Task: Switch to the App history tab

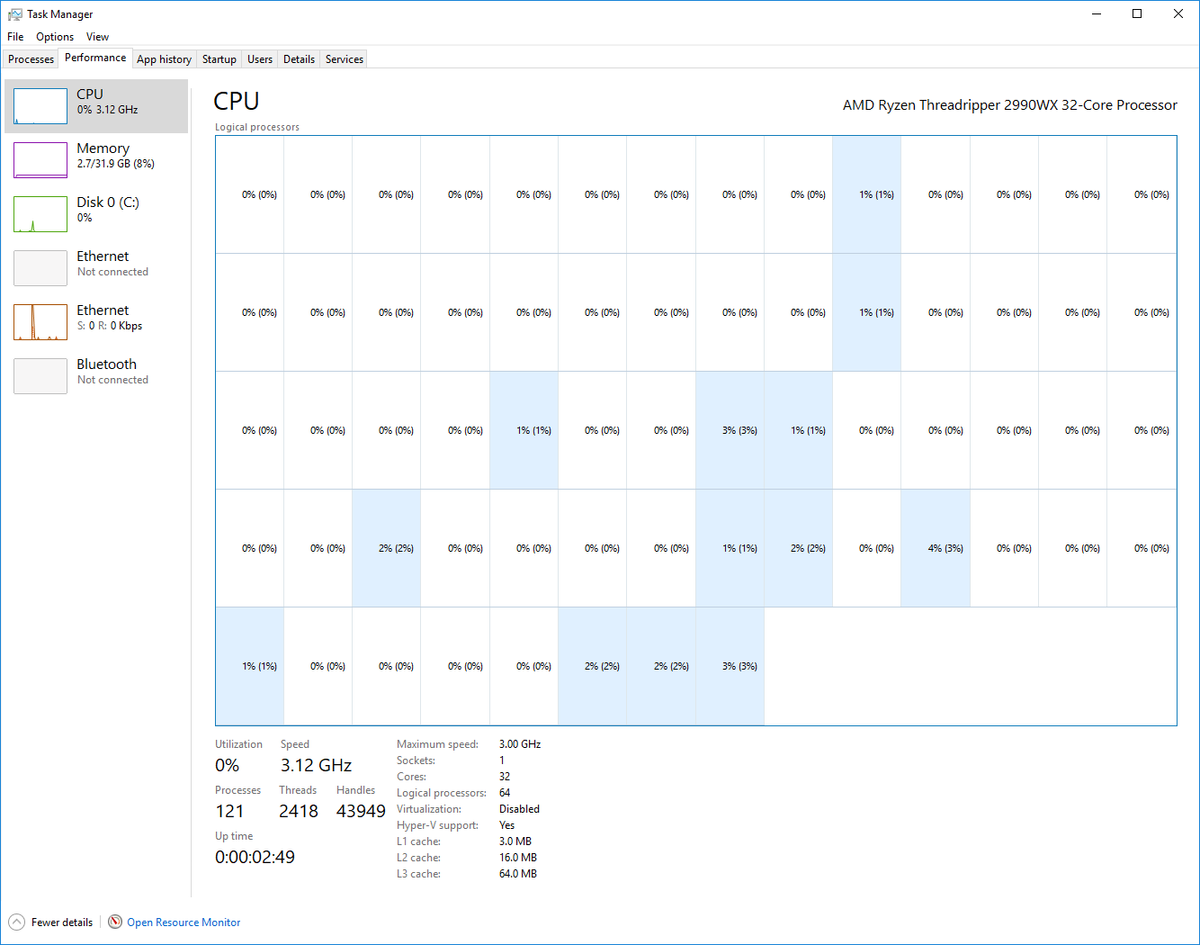Action: click(x=164, y=59)
